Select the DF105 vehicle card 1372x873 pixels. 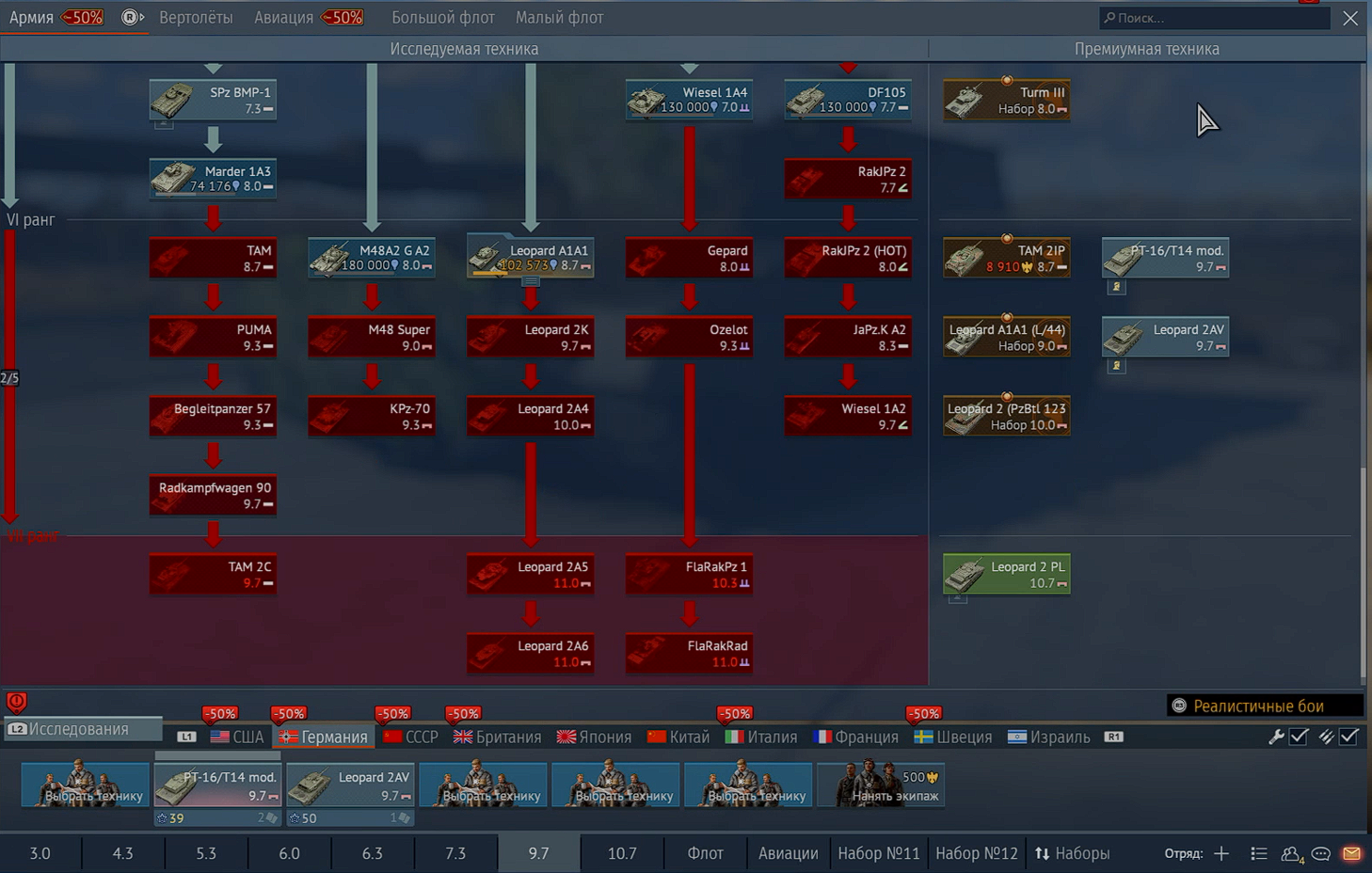coord(848,100)
